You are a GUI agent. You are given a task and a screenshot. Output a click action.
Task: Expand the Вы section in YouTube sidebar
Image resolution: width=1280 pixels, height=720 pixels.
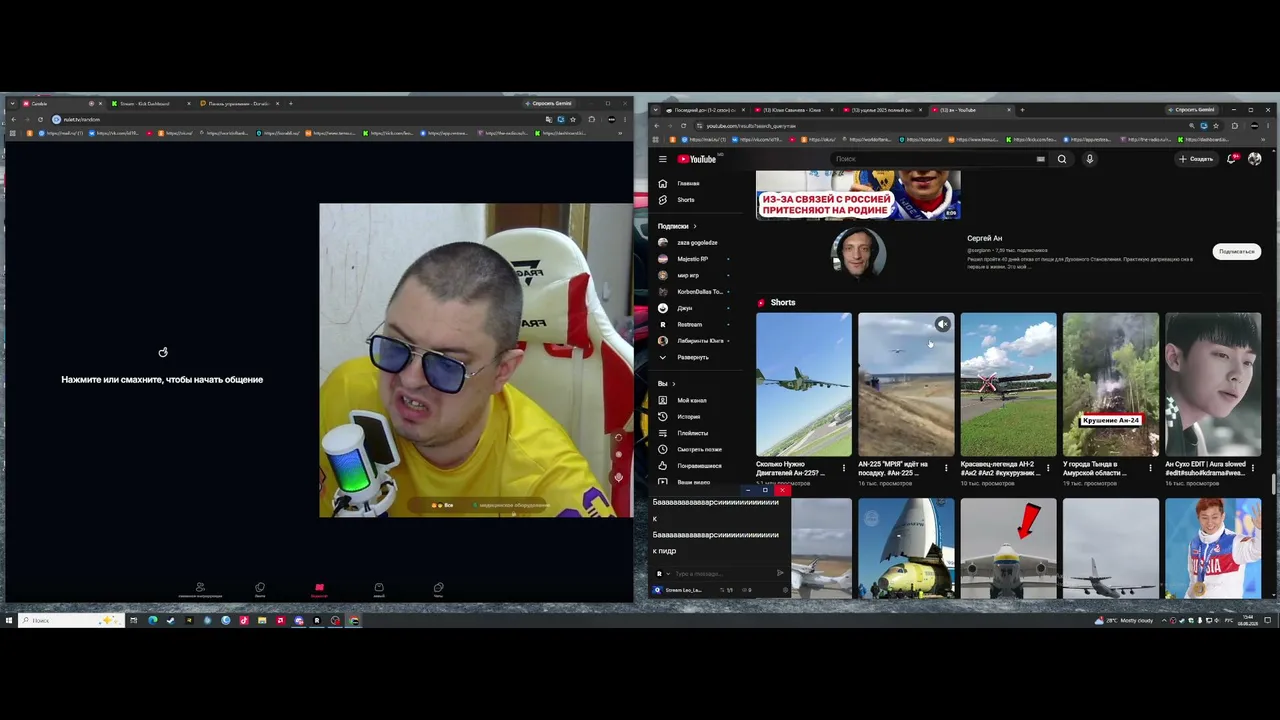666,384
